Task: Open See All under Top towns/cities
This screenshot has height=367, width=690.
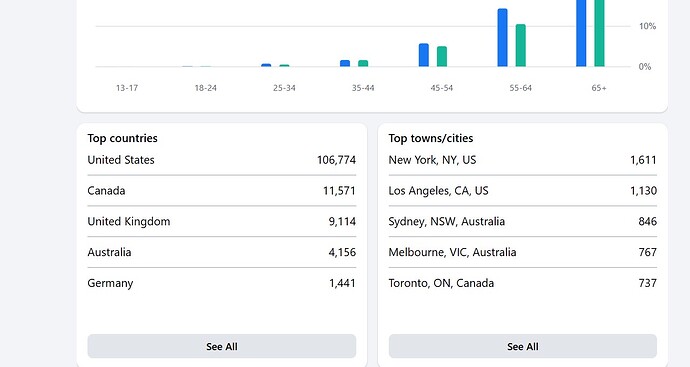Action: tap(522, 346)
